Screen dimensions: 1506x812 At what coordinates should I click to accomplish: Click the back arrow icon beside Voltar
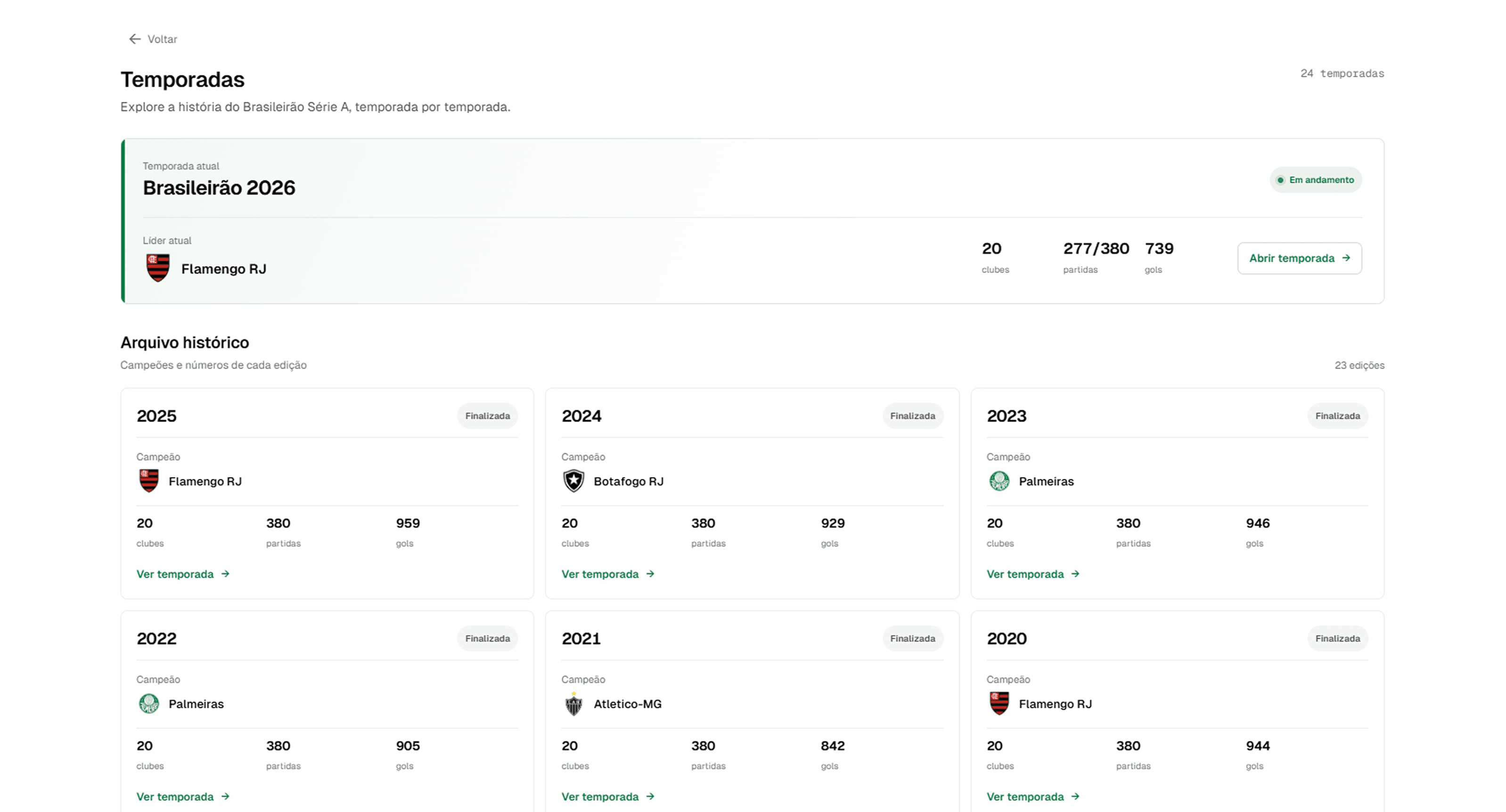[x=134, y=39]
